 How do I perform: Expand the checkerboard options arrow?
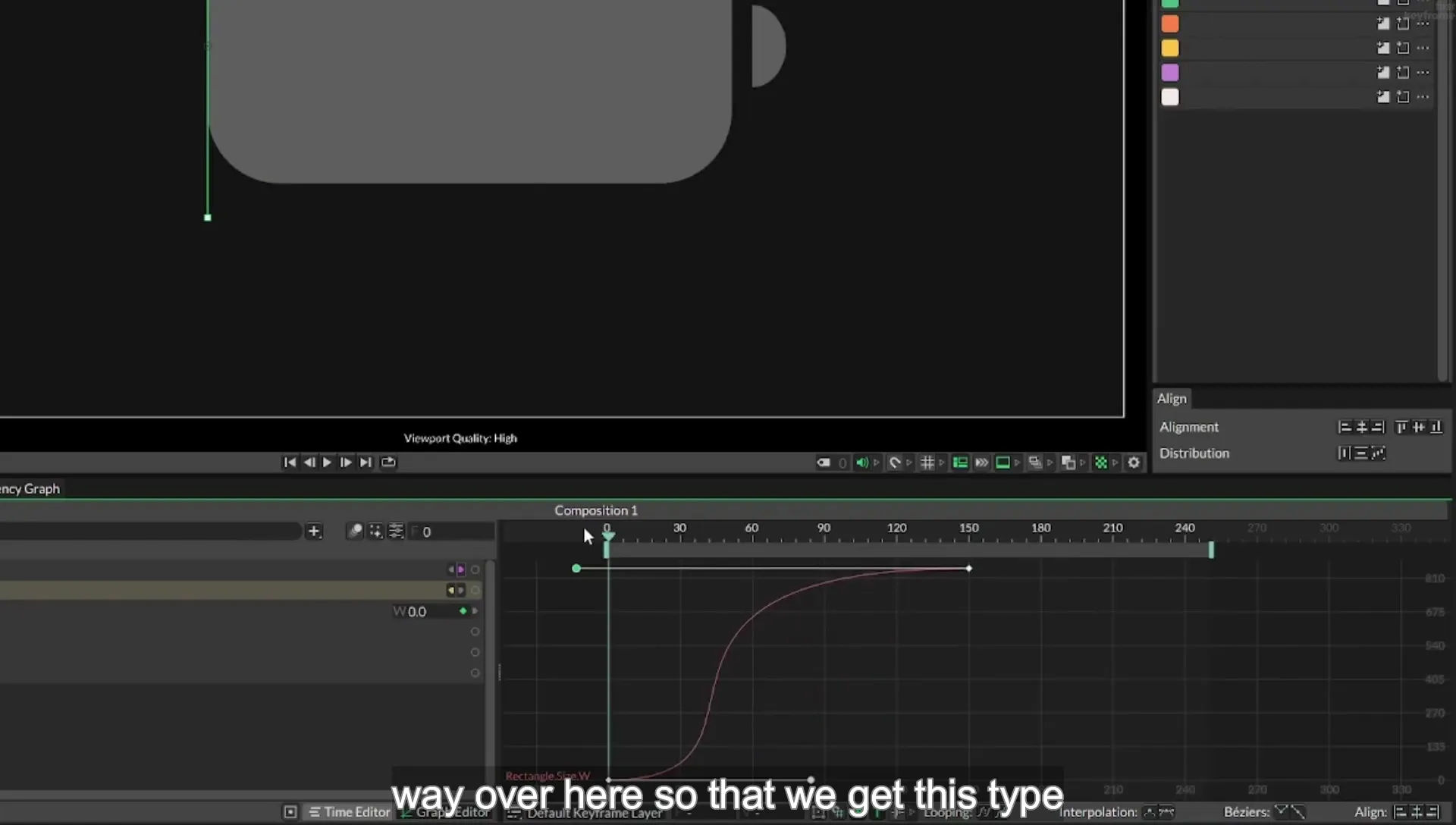click(1116, 463)
